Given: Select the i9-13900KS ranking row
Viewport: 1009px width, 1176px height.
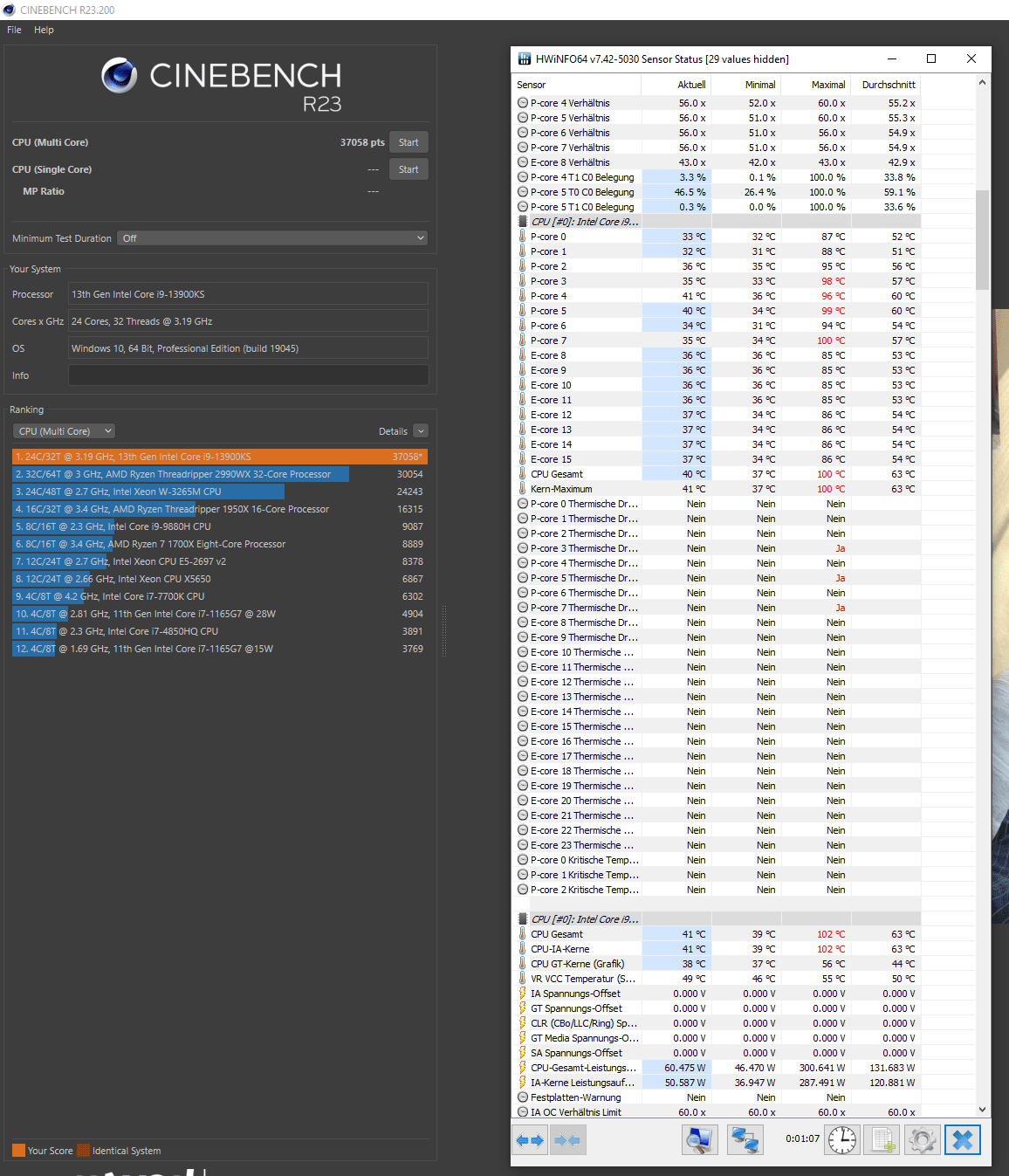Looking at the screenshot, I should click(x=220, y=457).
